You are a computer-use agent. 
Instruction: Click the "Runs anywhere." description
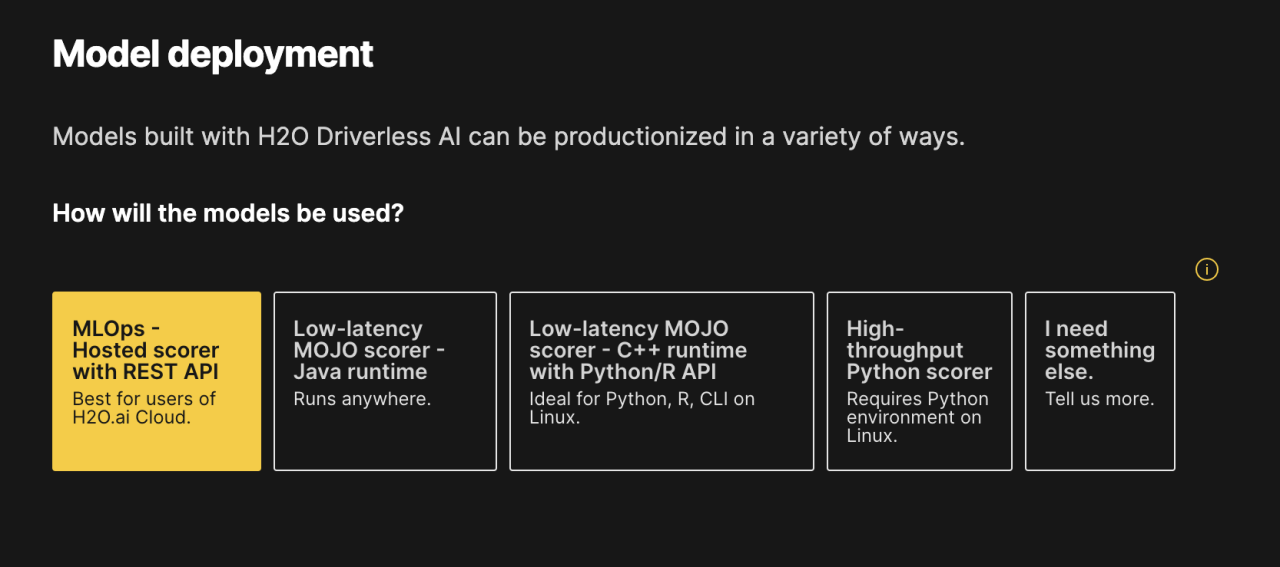[x=362, y=399]
